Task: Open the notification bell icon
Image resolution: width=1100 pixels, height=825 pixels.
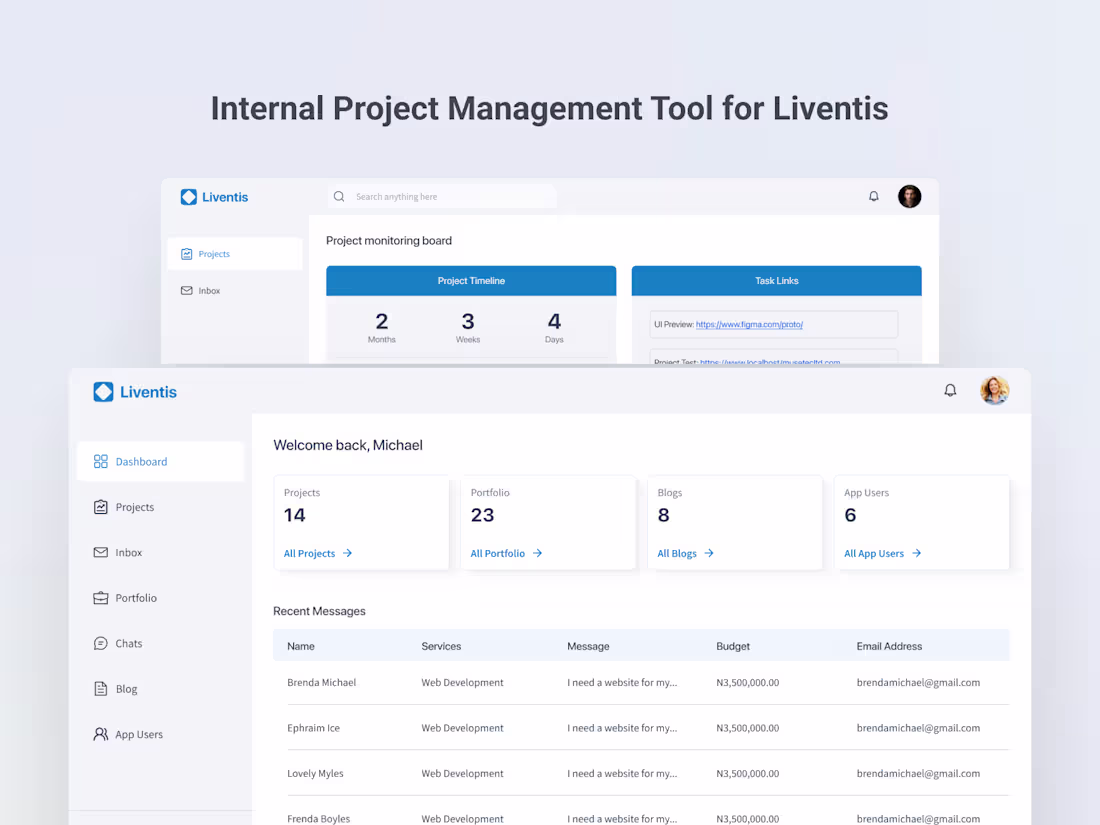Action: [x=950, y=390]
